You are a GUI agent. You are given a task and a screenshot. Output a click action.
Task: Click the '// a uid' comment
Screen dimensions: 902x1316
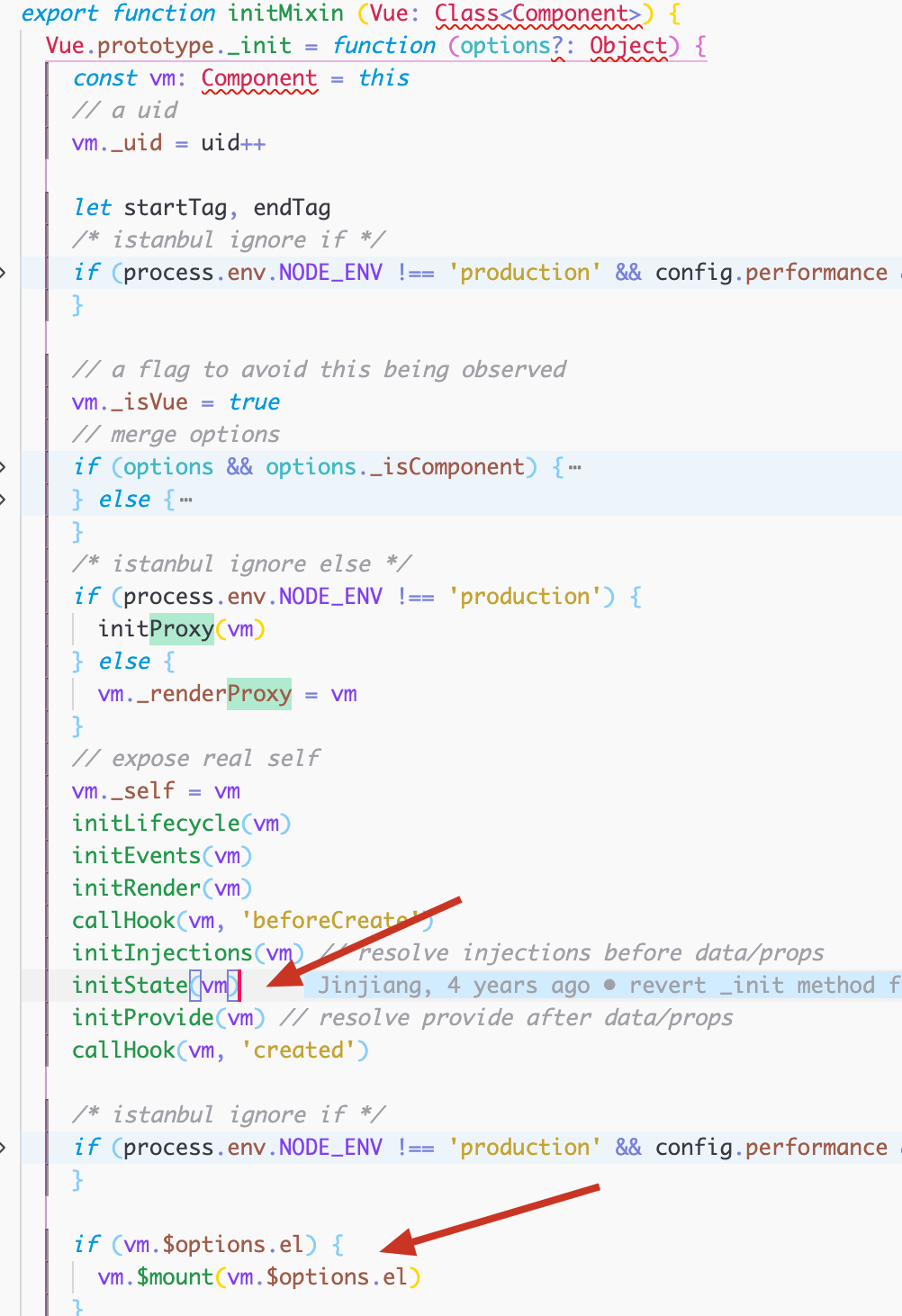(125, 111)
